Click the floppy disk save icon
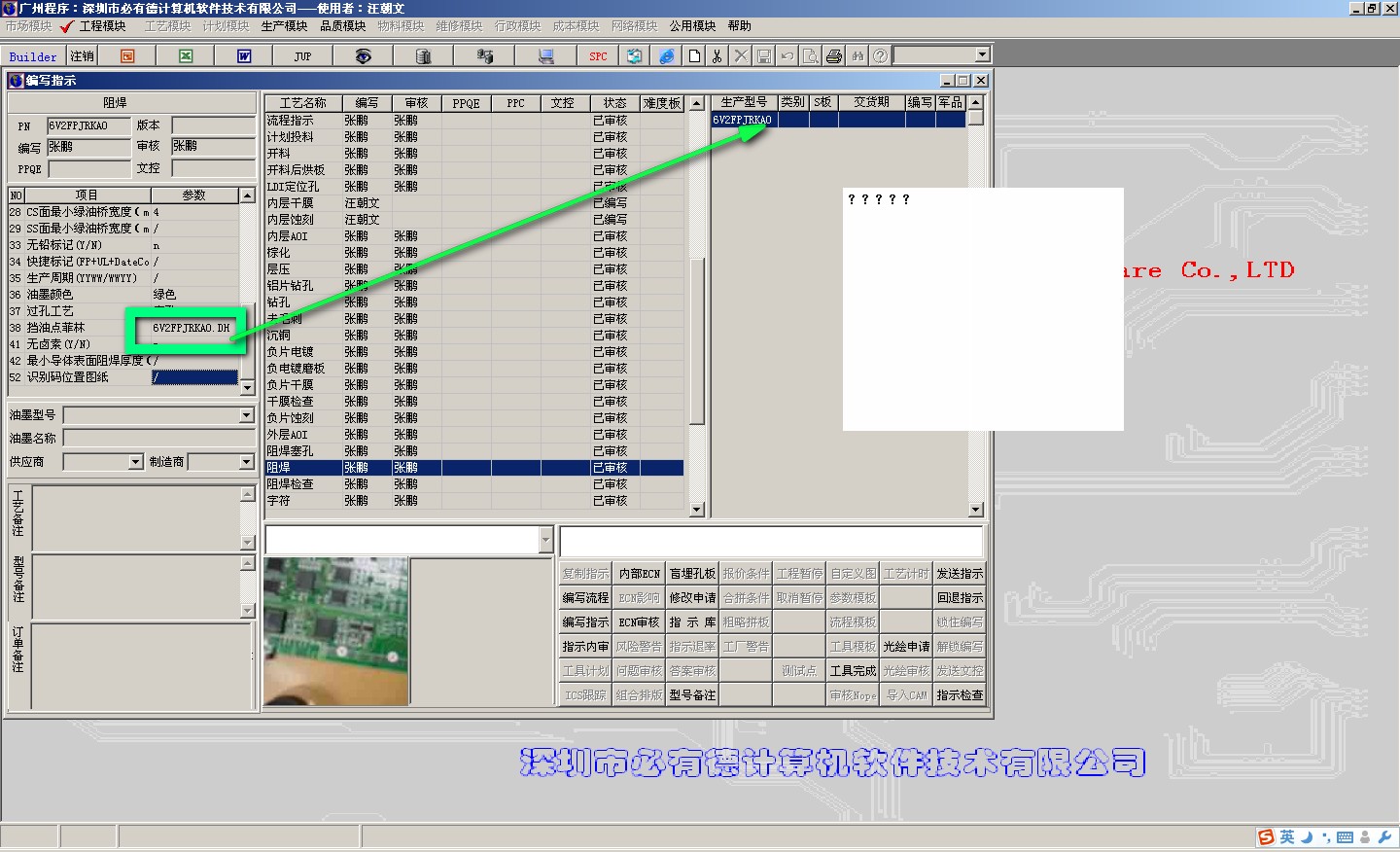This screenshot has width=1400, height=852. 763,56
